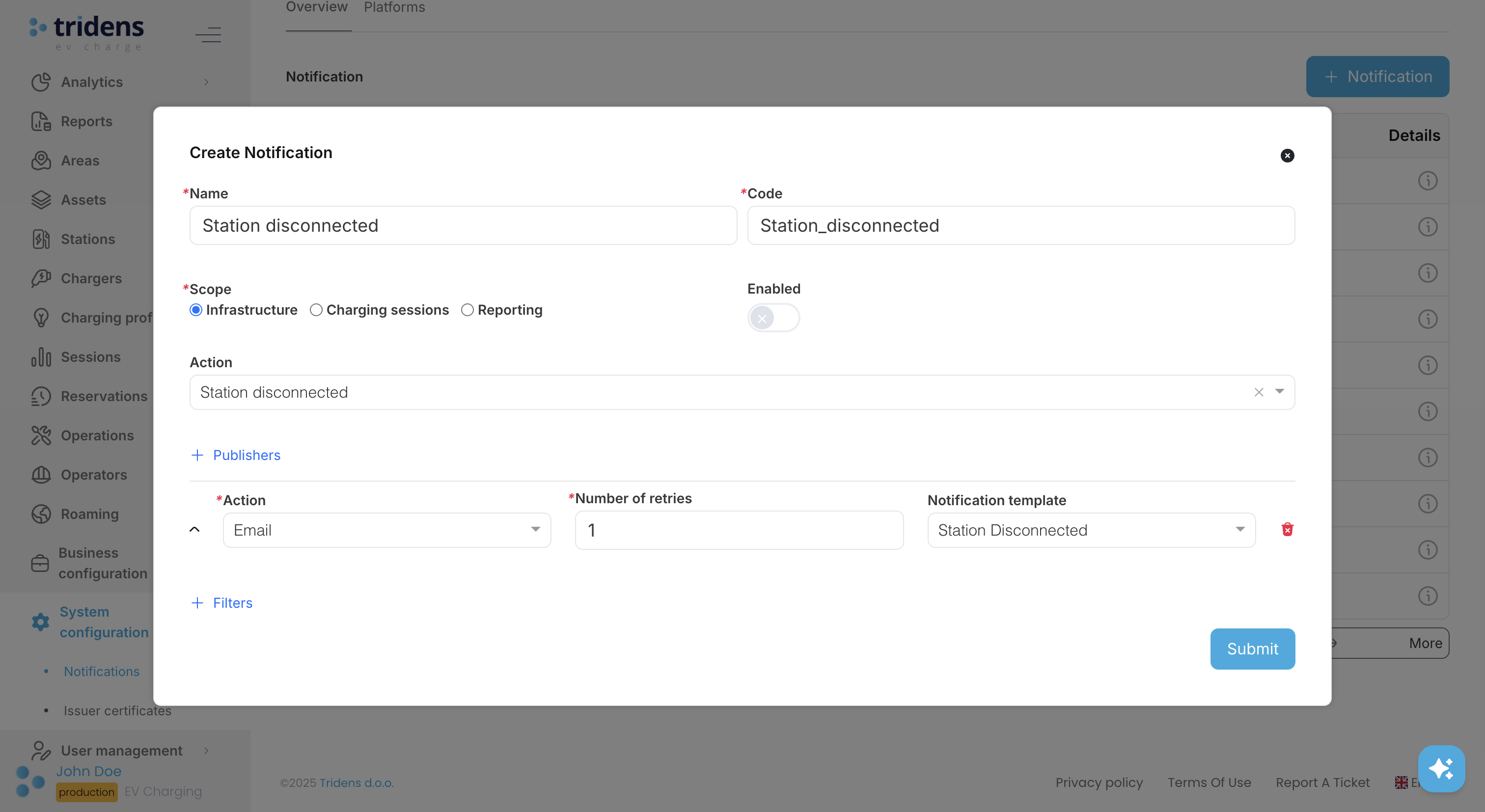The image size is (1485, 812).
Task: Delete the Email publisher row
Action: (x=1288, y=529)
